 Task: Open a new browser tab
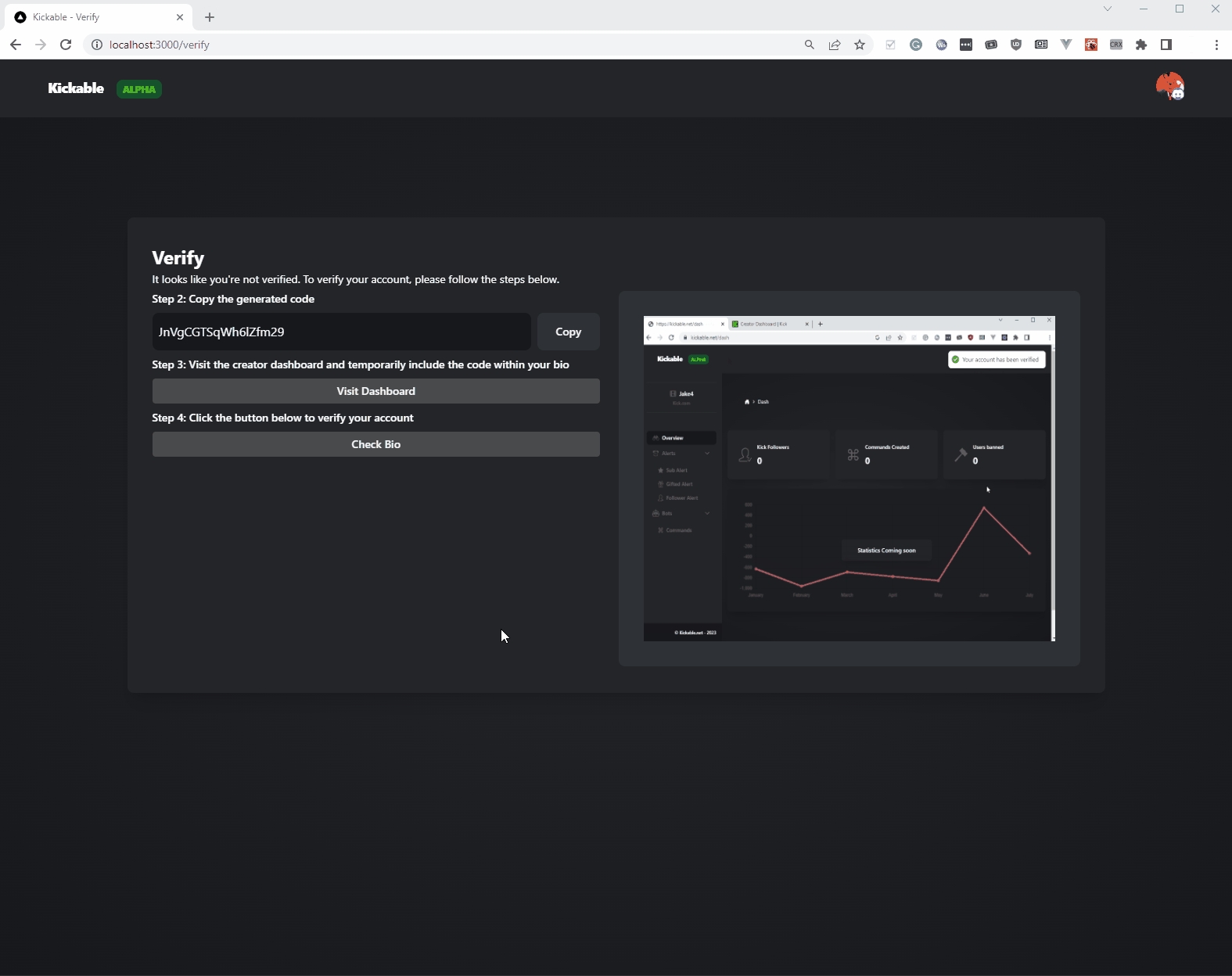(210, 17)
